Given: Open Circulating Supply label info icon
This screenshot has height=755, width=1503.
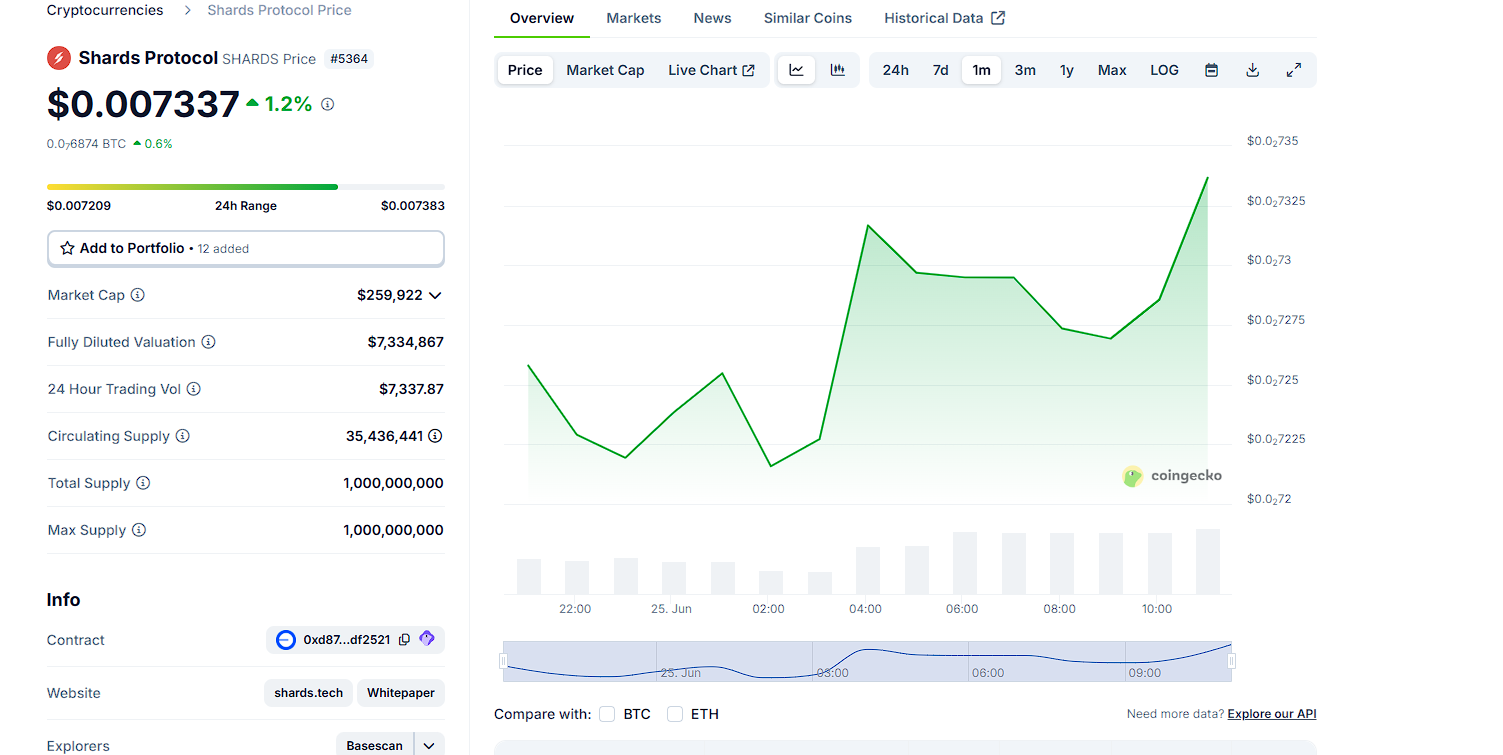Looking at the screenshot, I should [x=182, y=436].
